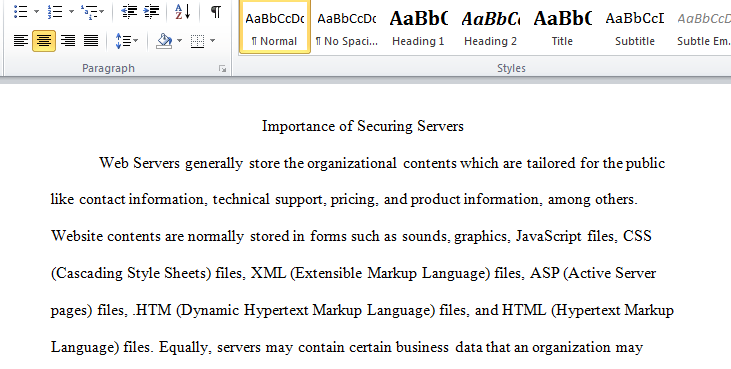Open the Multilevel List dropdown arrow
The image size is (731, 369).
click(x=102, y=12)
